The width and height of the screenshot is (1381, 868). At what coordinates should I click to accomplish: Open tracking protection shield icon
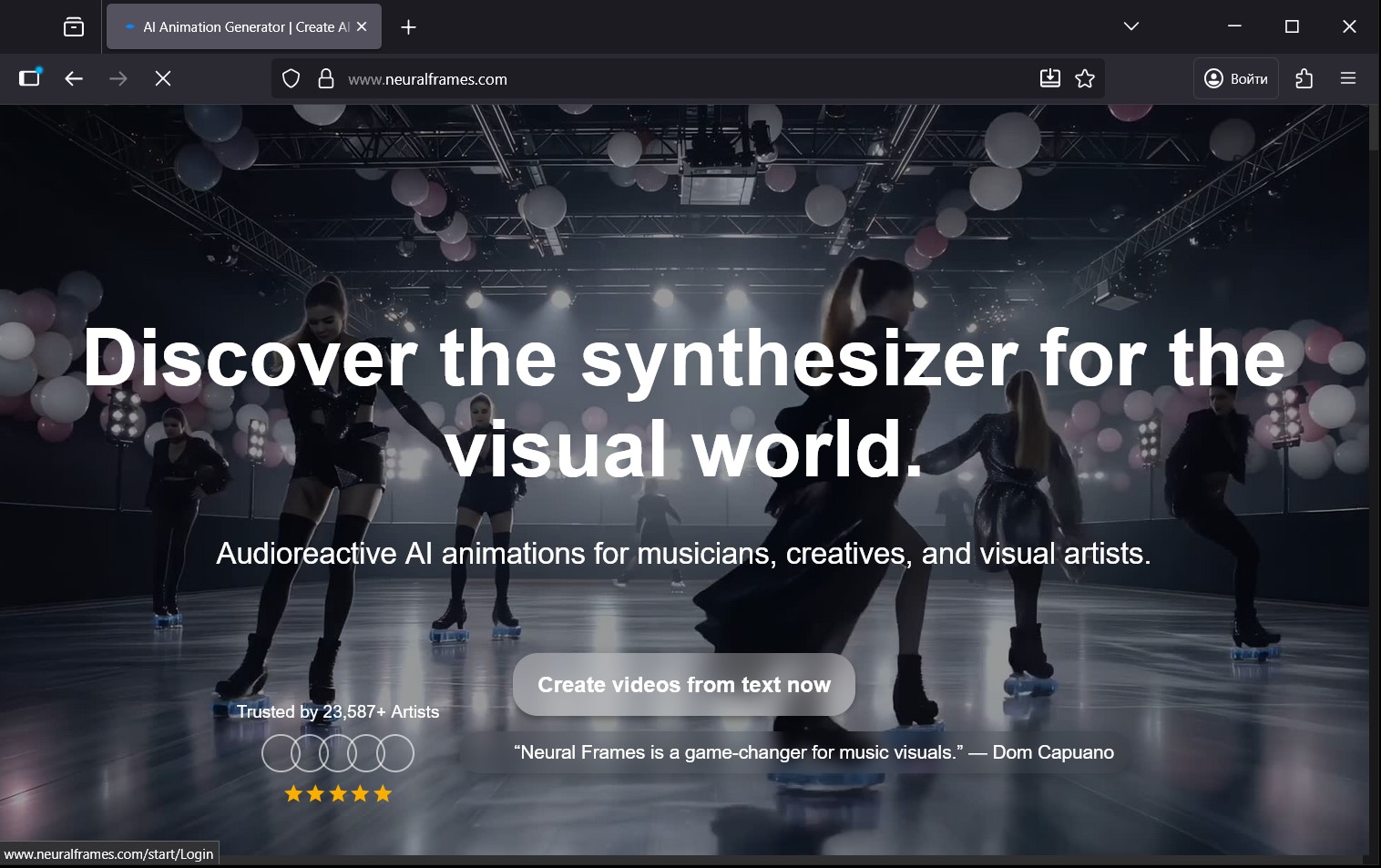[291, 79]
